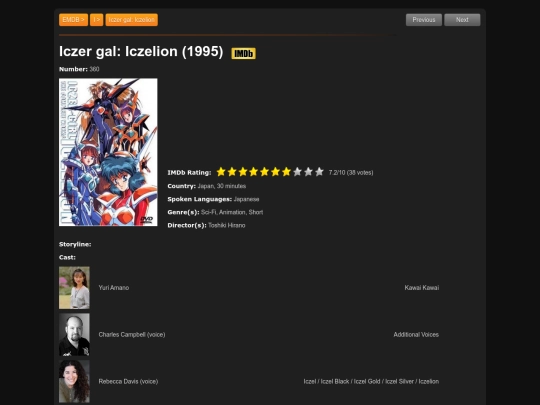Open the Rebecca Davis (voice) name link
The height and width of the screenshot is (405, 540).
(128, 381)
